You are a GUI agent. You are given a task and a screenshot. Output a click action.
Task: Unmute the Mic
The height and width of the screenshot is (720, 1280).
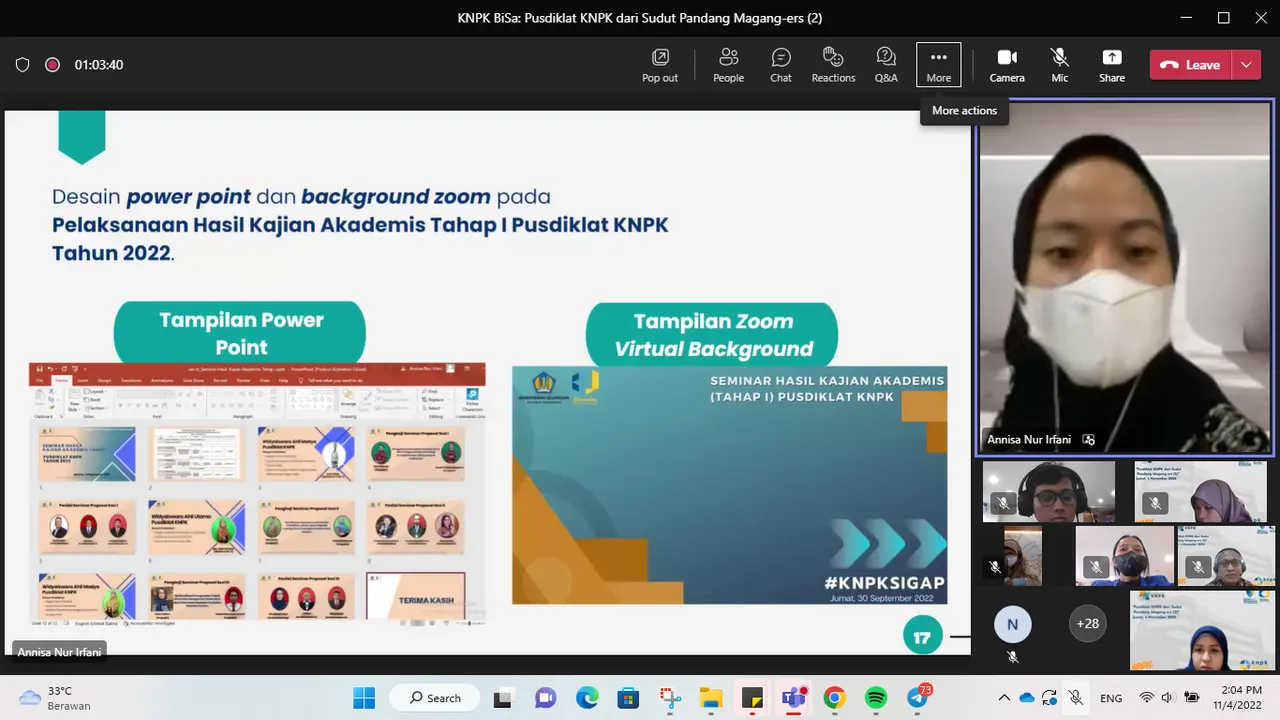tap(1060, 65)
